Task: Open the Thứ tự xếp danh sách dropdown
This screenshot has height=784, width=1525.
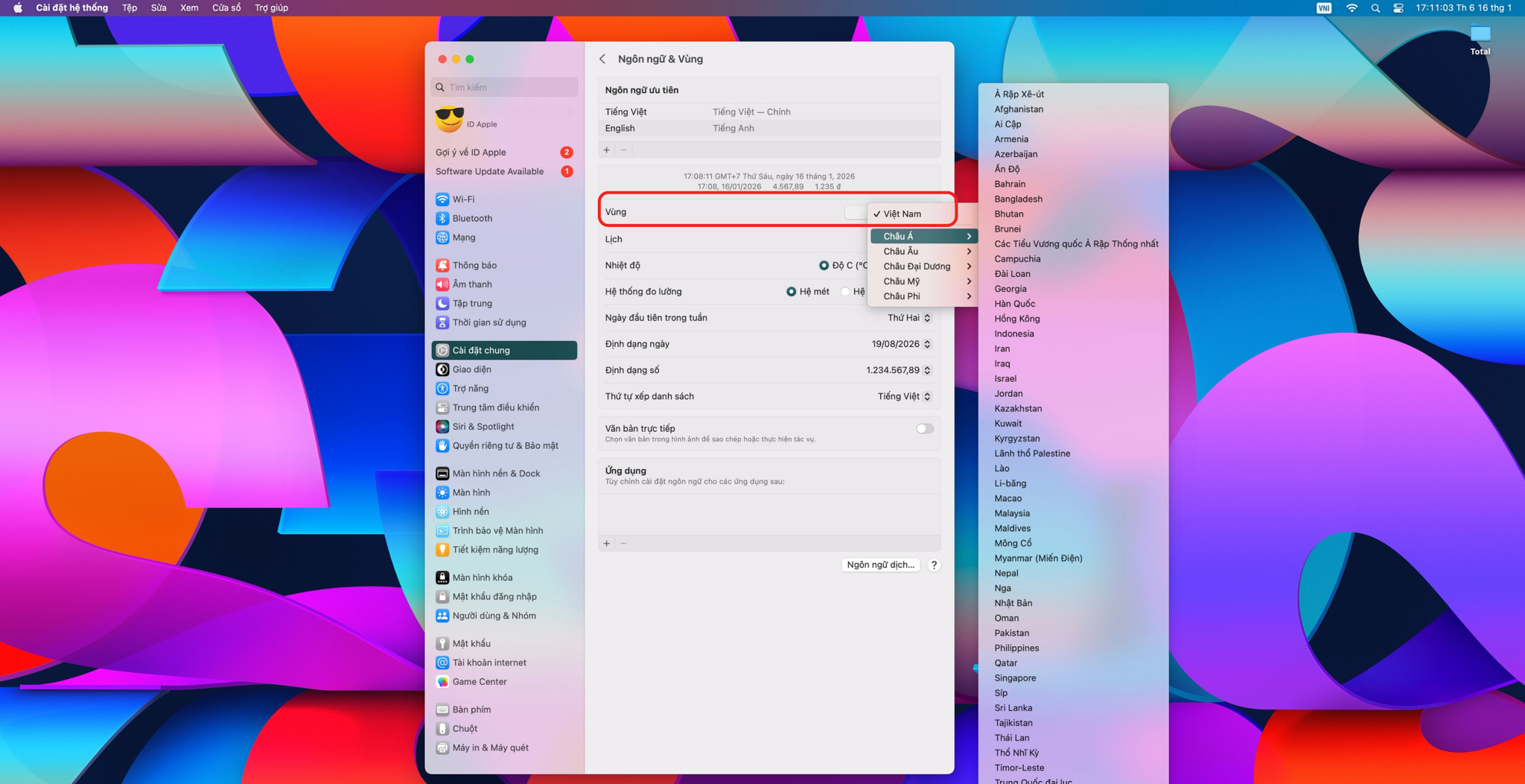Action: click(902, 396)
